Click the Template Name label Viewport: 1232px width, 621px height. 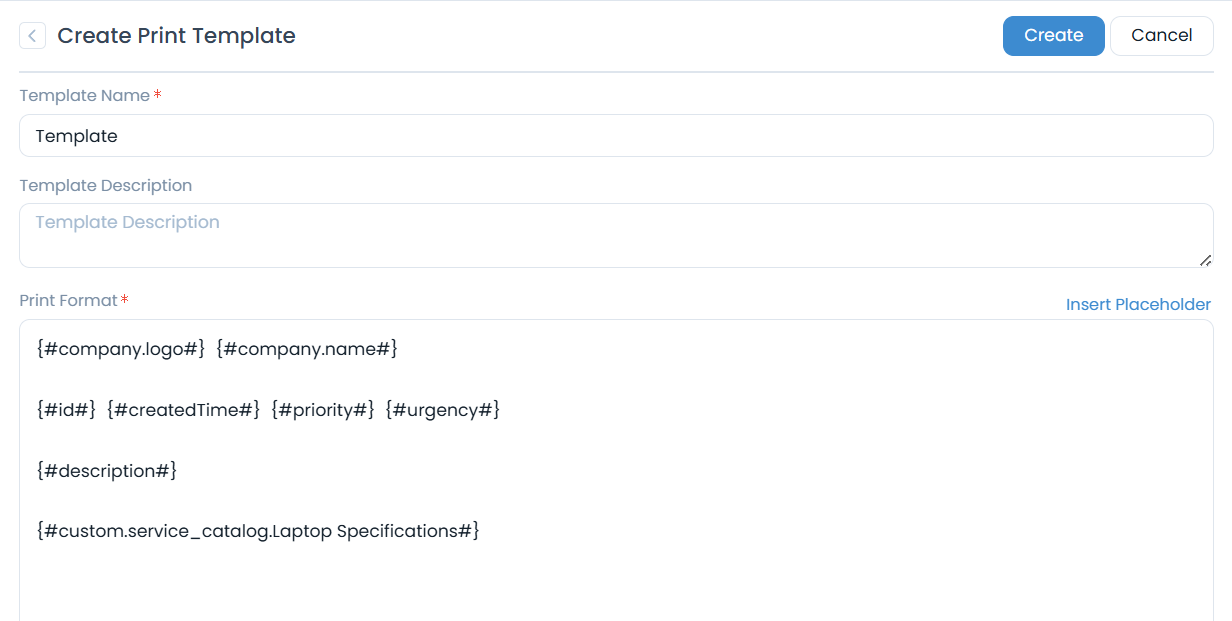coord(84,96)
